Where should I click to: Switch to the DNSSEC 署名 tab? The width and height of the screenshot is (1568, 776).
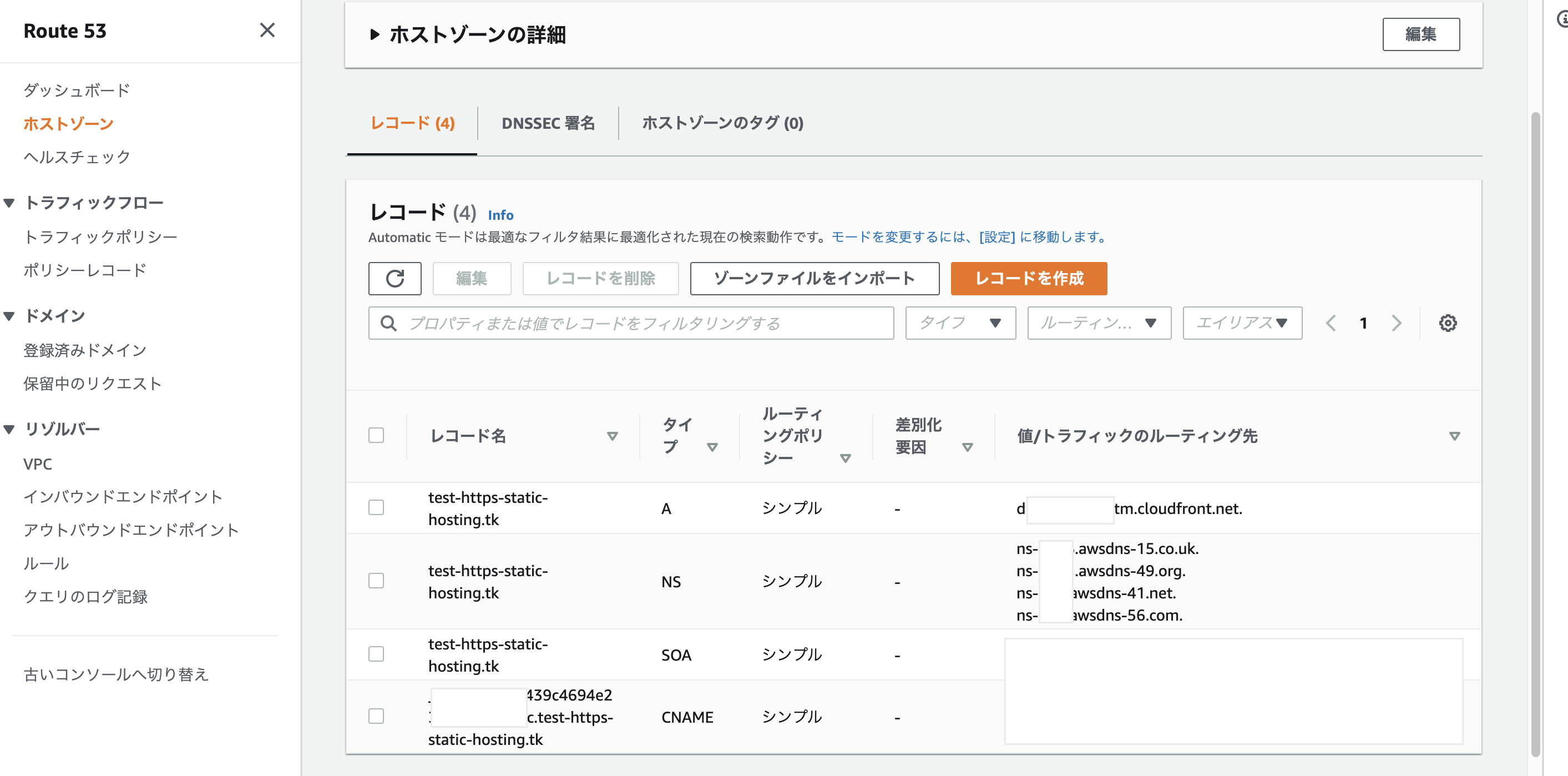click(x=548, y=123)
